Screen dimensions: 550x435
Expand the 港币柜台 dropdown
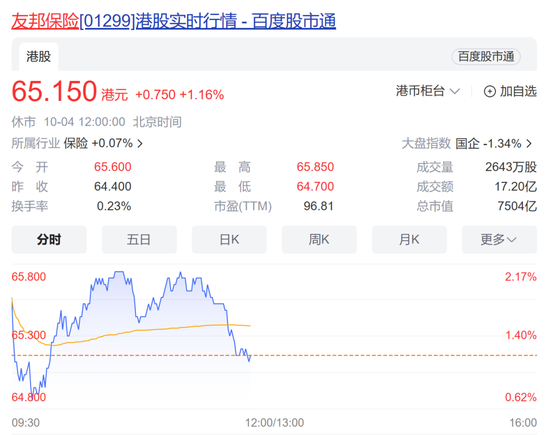[428, 91]
